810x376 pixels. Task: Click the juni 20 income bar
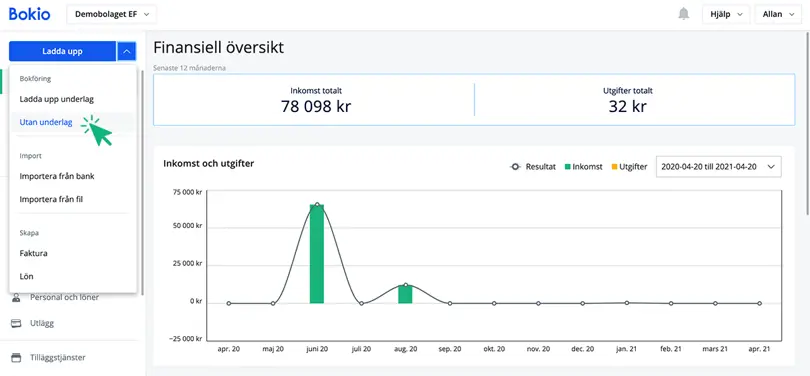click(317, 254)
